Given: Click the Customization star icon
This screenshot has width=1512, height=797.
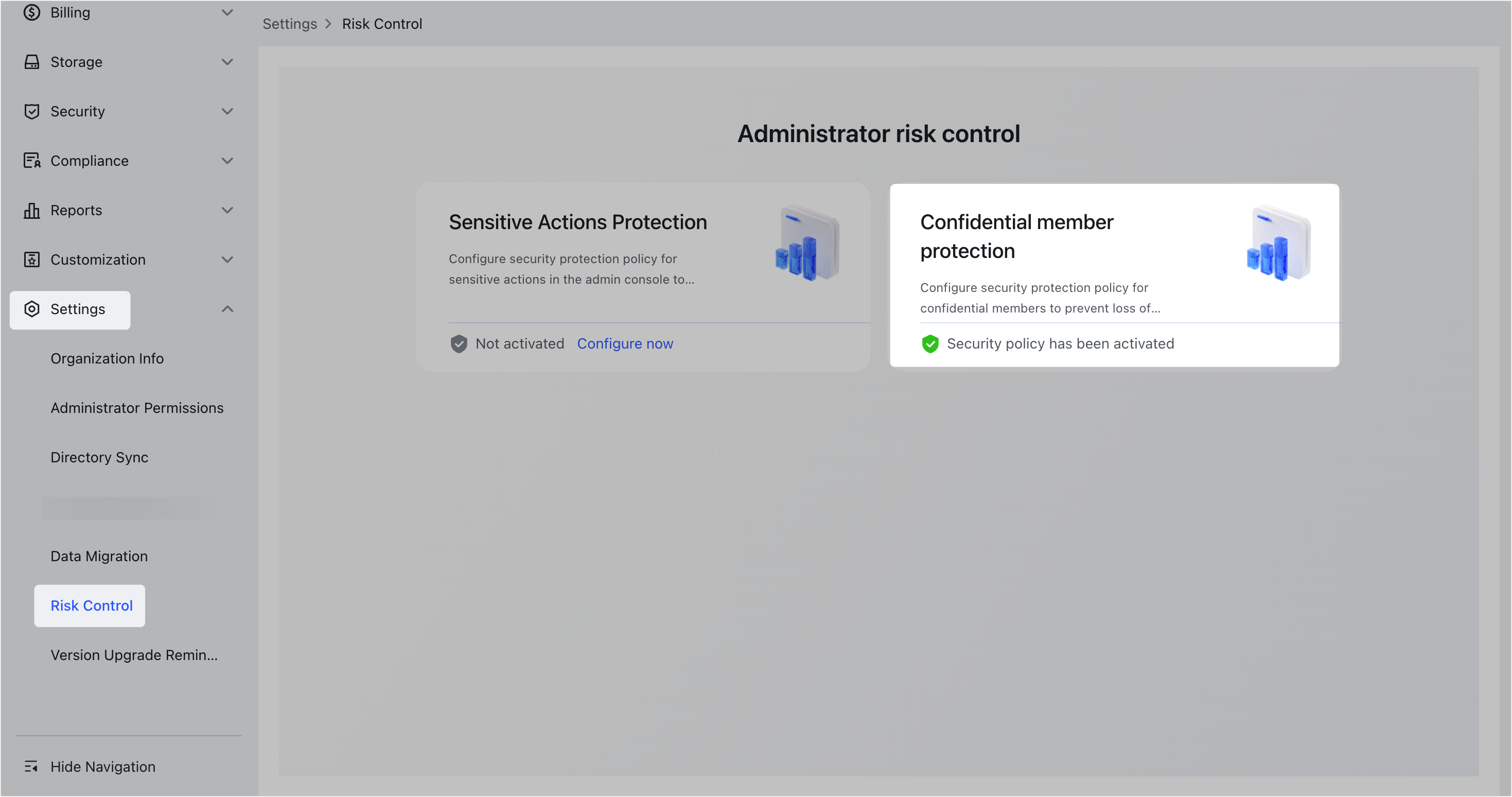Looking at the screenshot, I should 32,259.
